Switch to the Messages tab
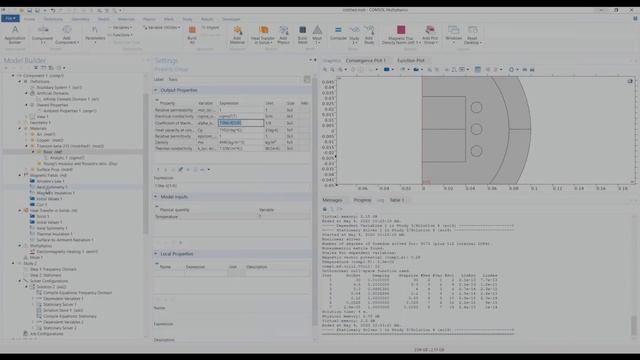640x360 pixels. [332, 200]
